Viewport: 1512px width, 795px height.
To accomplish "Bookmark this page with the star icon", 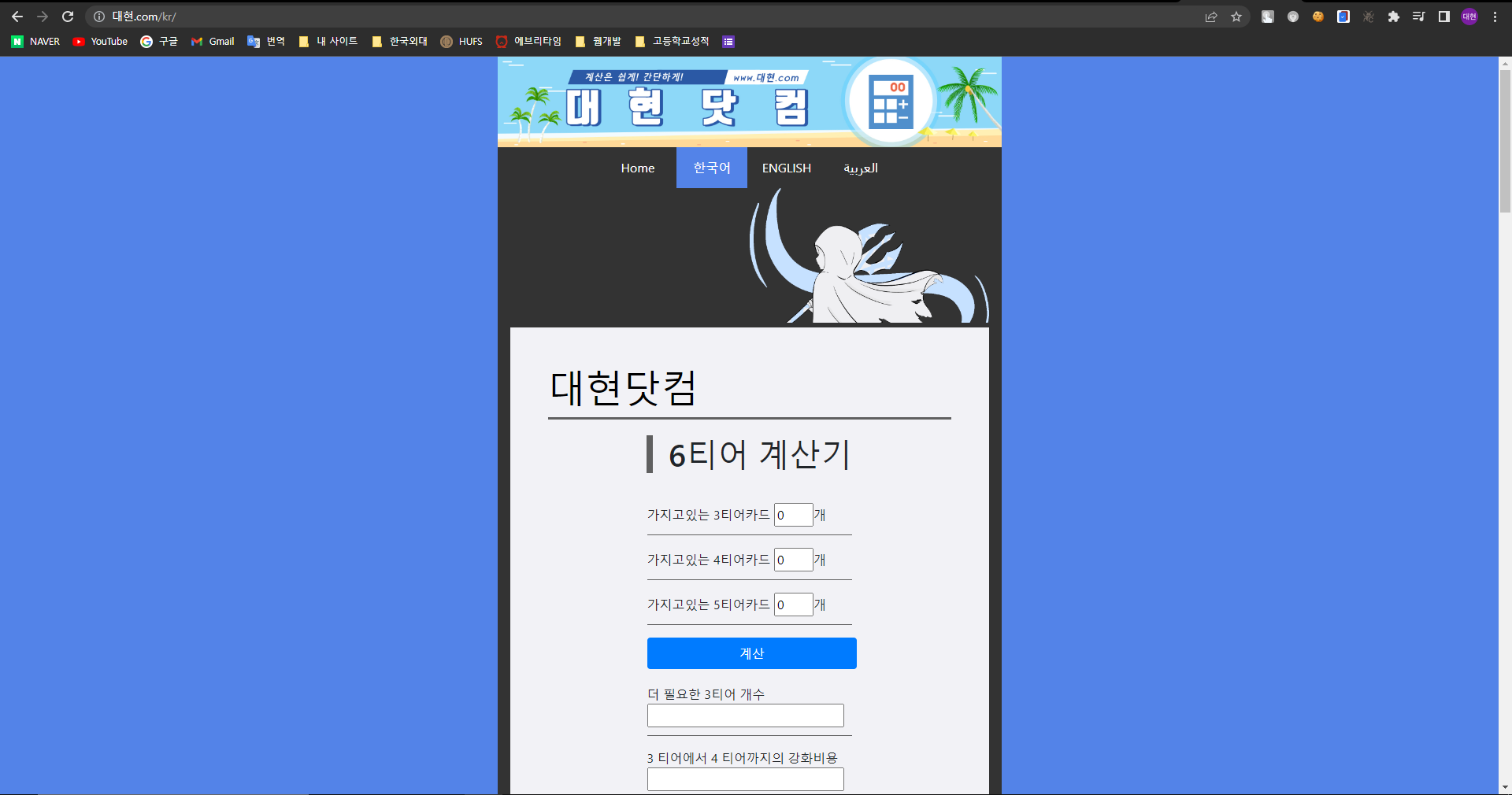I will [x=1236, y=16].
